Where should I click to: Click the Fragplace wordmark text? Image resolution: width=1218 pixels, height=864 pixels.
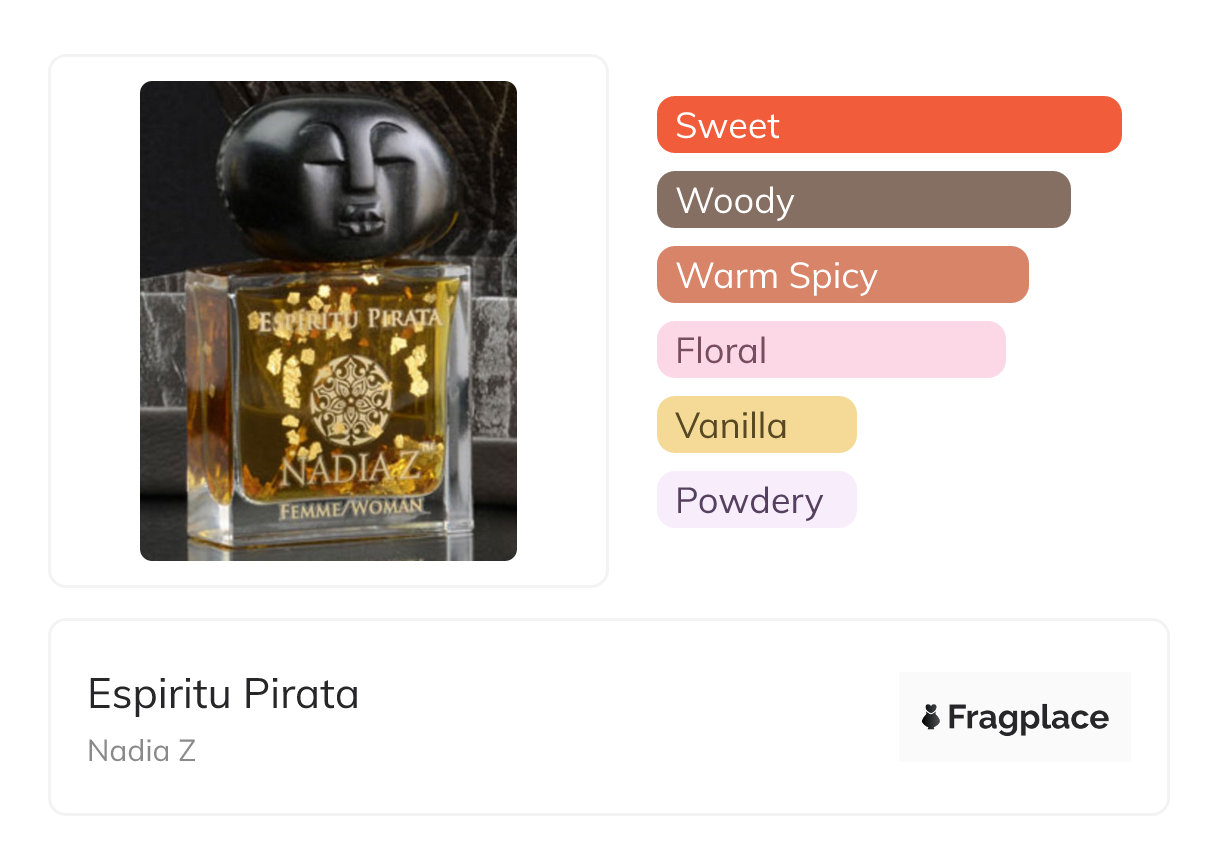1028,717
